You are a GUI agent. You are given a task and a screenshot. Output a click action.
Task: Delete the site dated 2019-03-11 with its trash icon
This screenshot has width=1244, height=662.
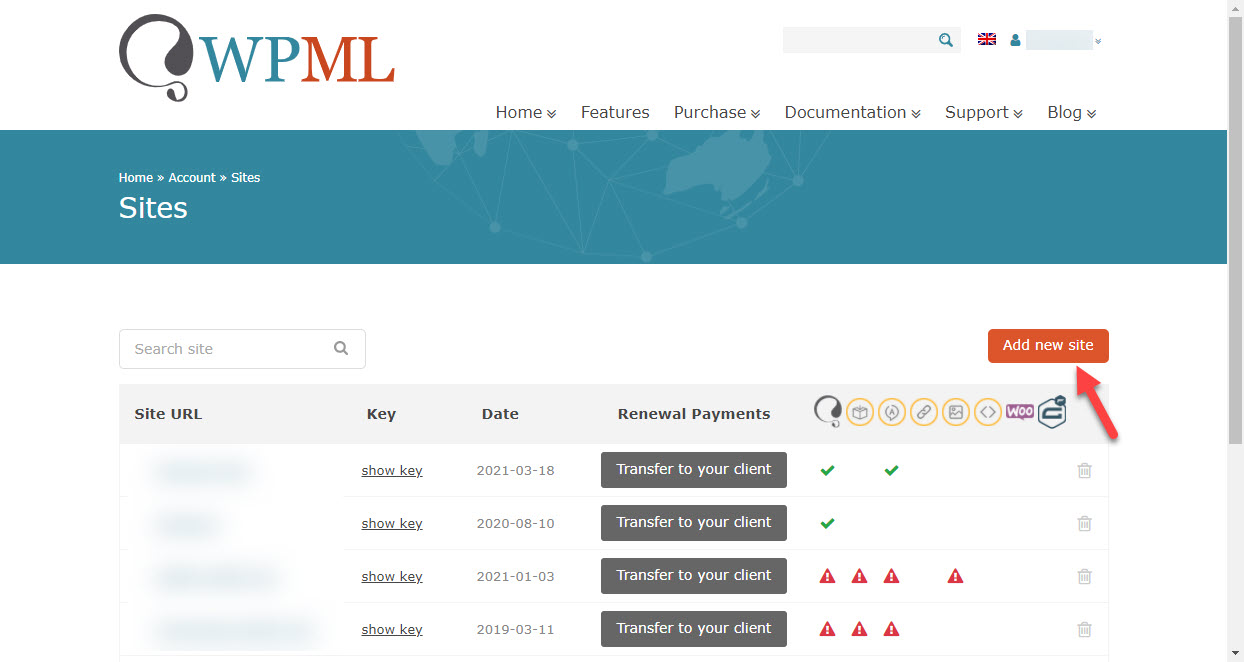(1084, 629)
